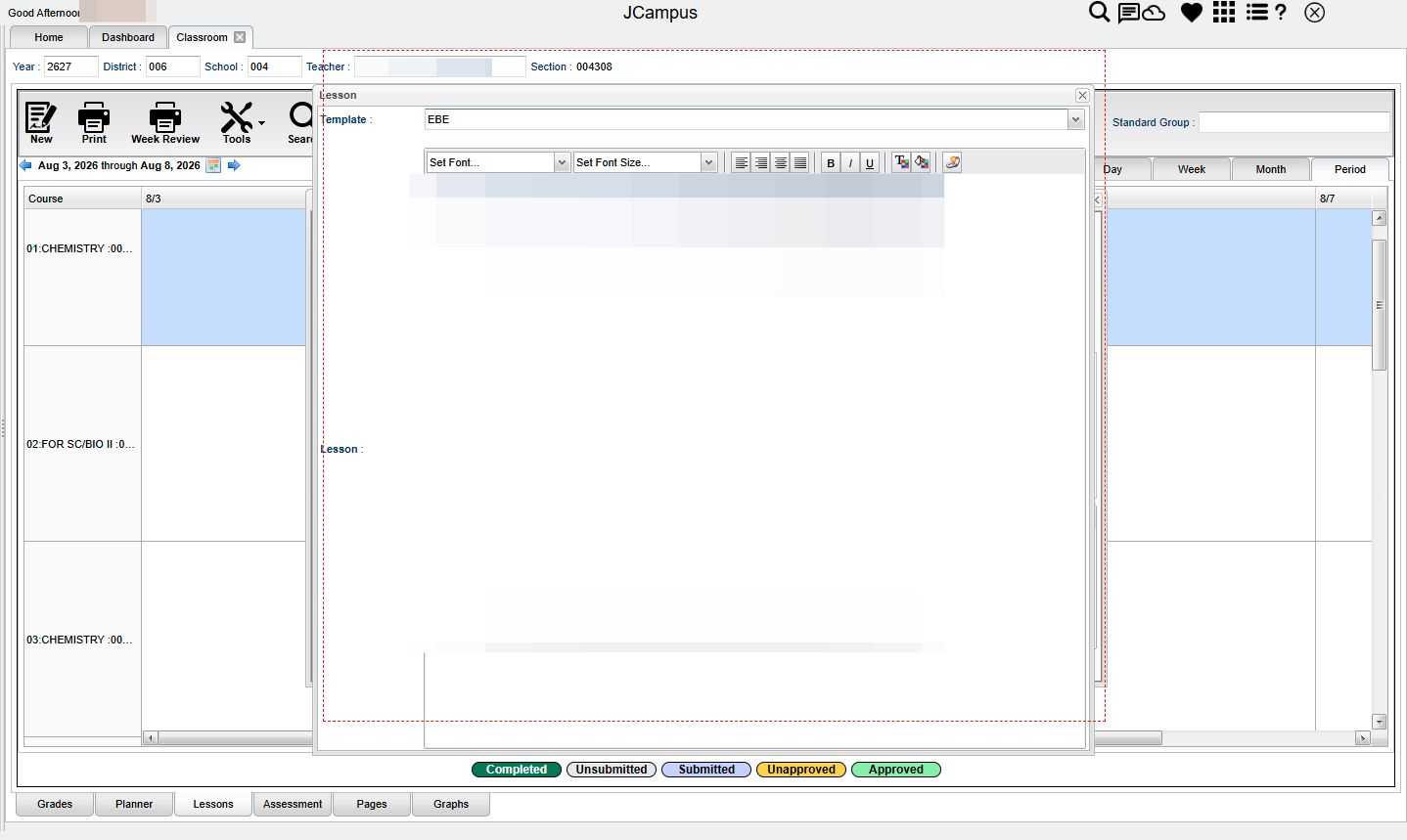Screen dimensions: 1407x840
Task: Click the New lesson icon
Action: point(40,117)
